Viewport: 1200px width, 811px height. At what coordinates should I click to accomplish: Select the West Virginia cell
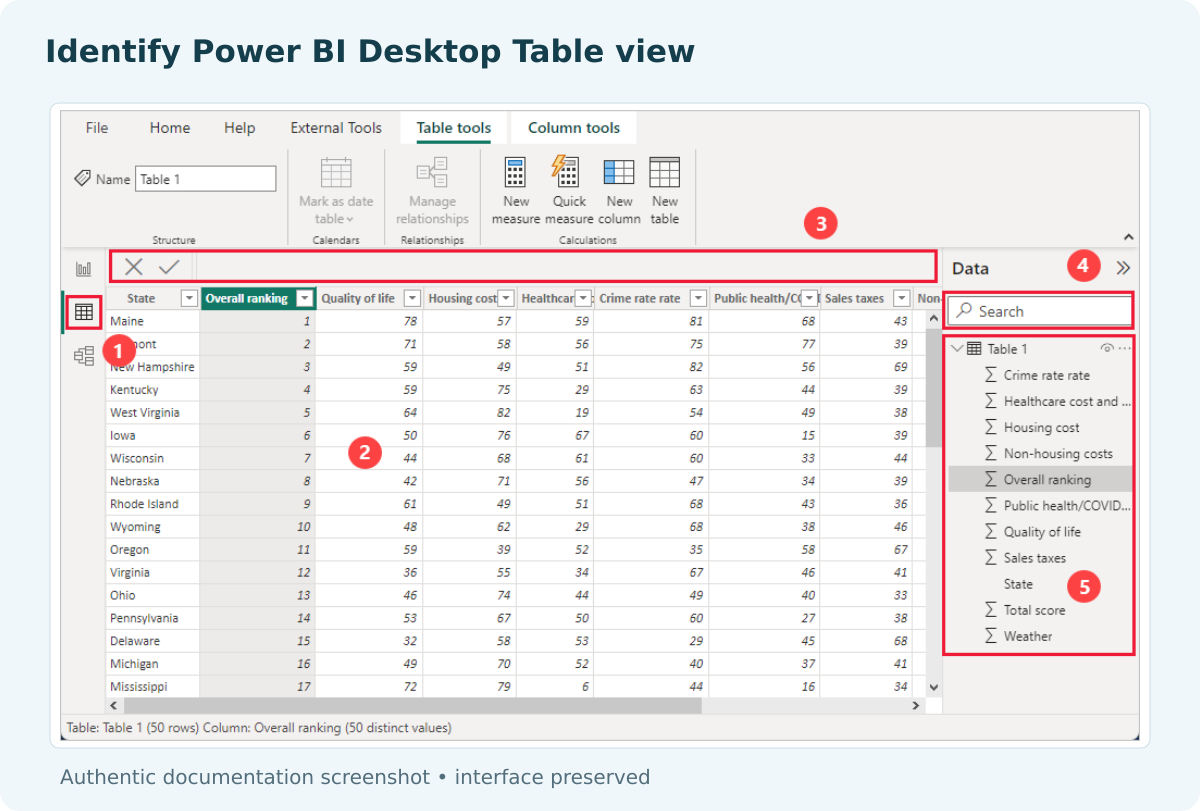[x=153, y=412]
